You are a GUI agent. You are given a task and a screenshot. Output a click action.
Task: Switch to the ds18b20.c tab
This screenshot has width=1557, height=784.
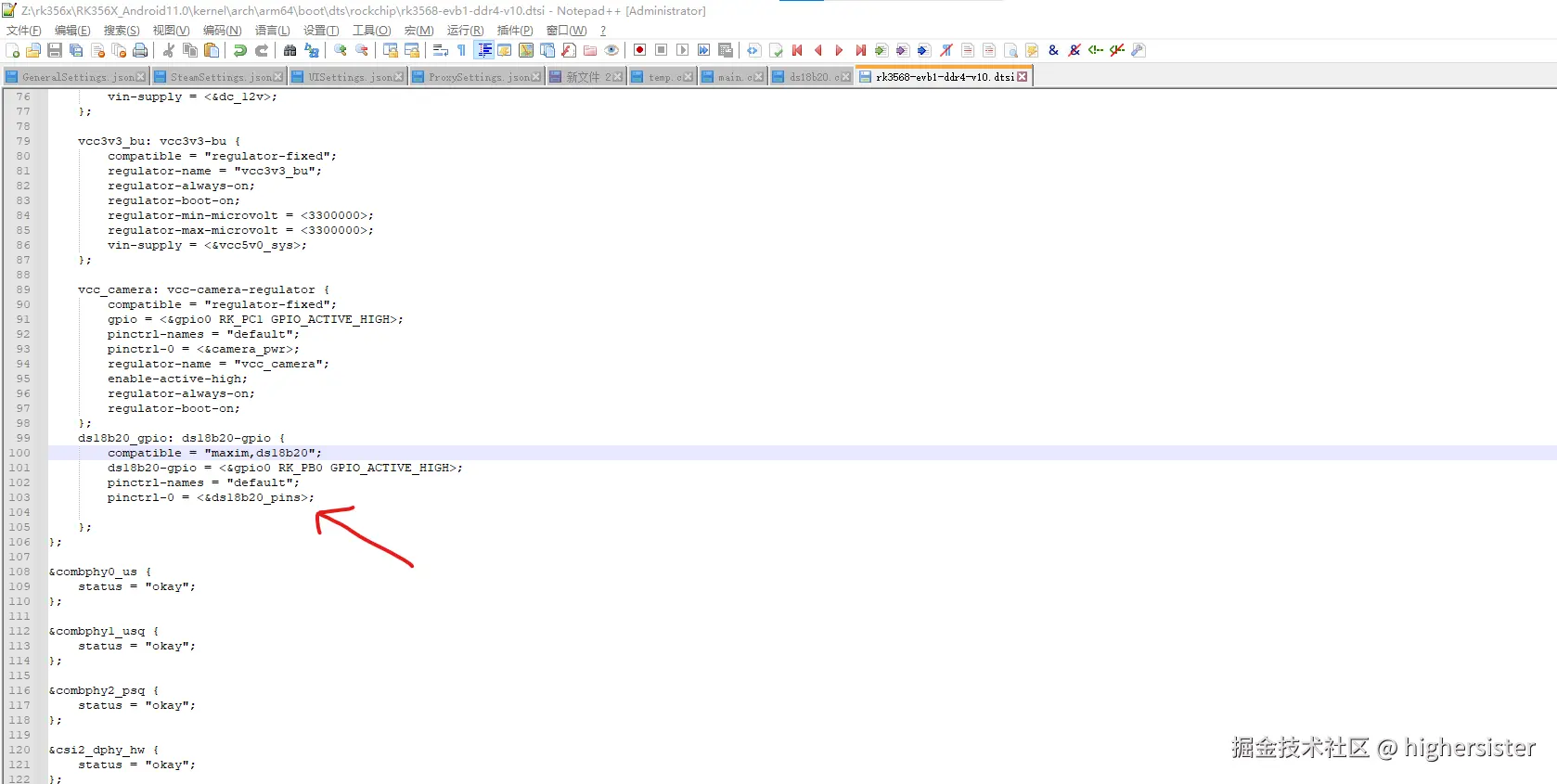(814, 77)
